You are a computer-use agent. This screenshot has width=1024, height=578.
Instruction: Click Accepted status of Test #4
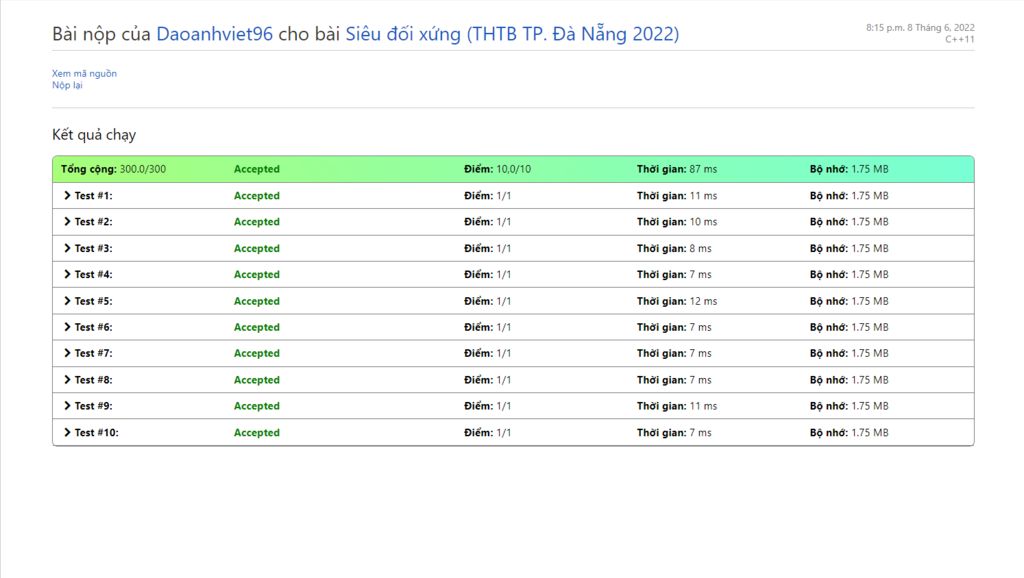click(x=257, y=274)
